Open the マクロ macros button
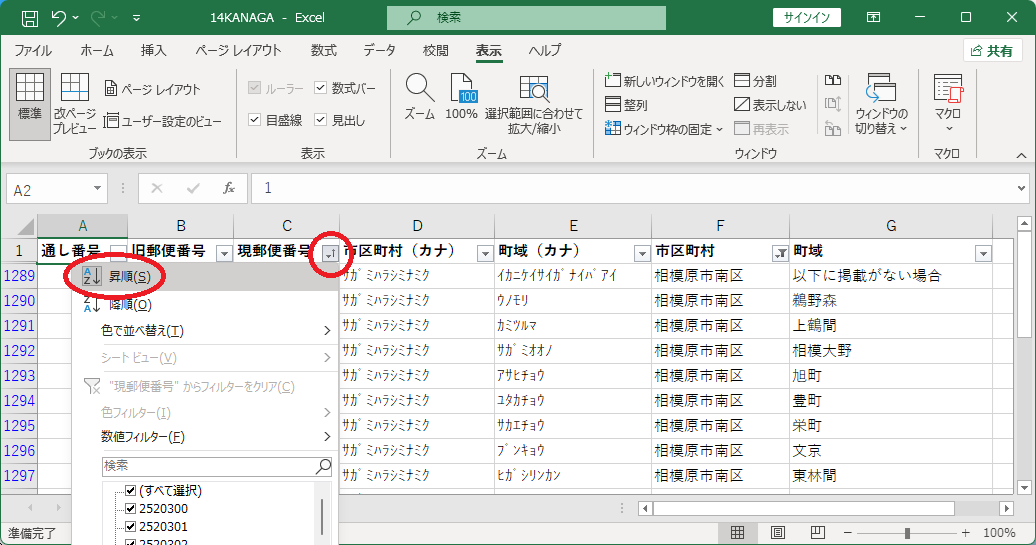This screenshot has width=1036, height=545. 948,104
